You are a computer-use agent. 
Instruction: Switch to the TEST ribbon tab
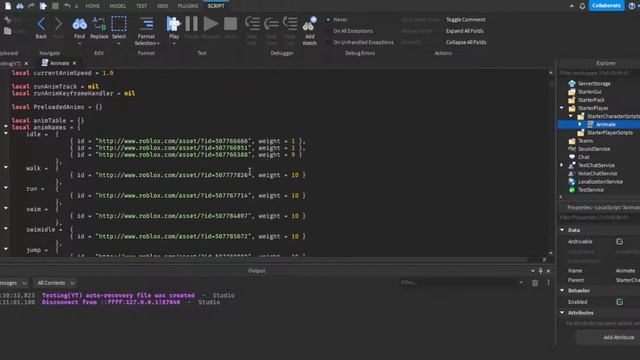142,6
